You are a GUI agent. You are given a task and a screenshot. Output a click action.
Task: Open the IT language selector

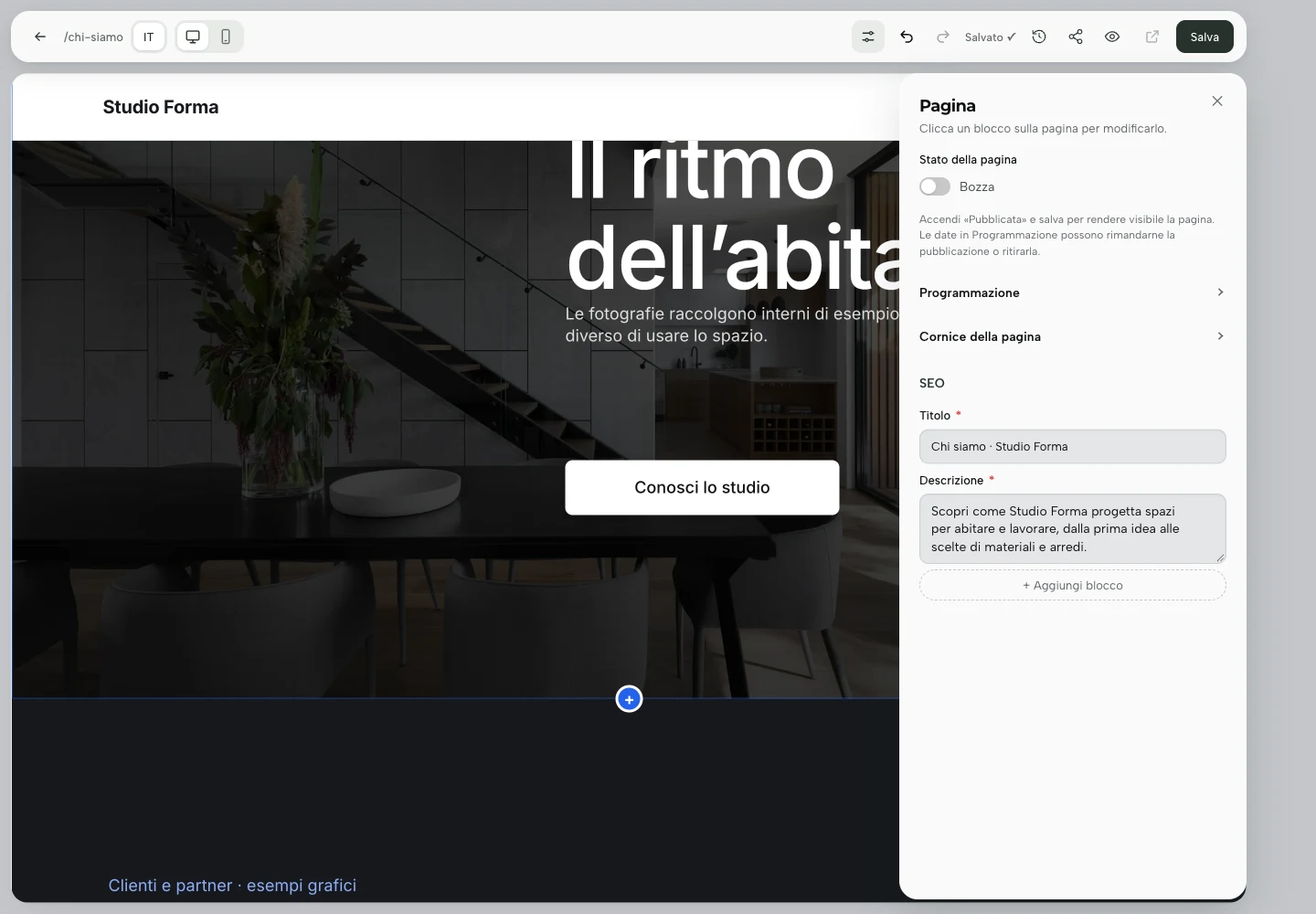(149, 37)
